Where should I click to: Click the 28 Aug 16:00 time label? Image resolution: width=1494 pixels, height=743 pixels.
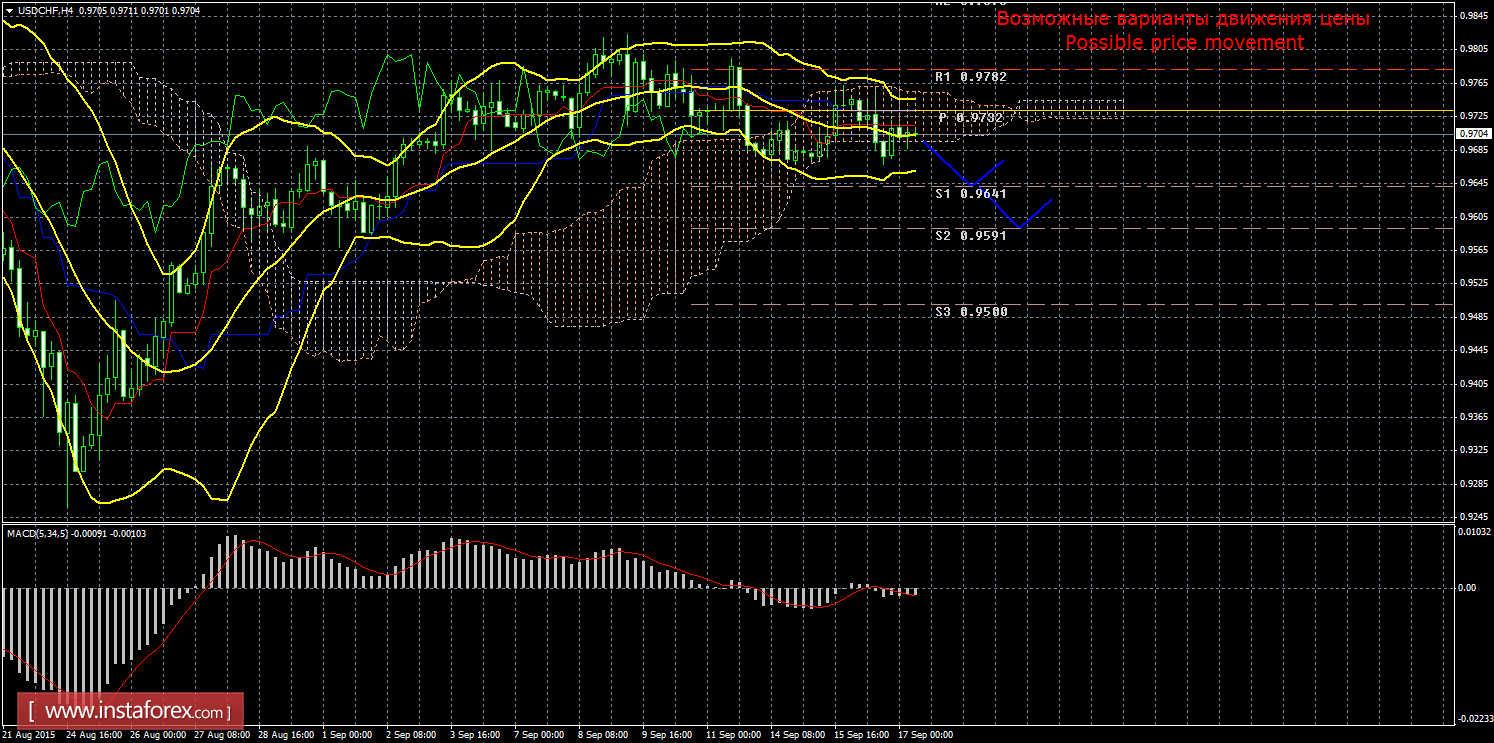(x=285, y=735)
